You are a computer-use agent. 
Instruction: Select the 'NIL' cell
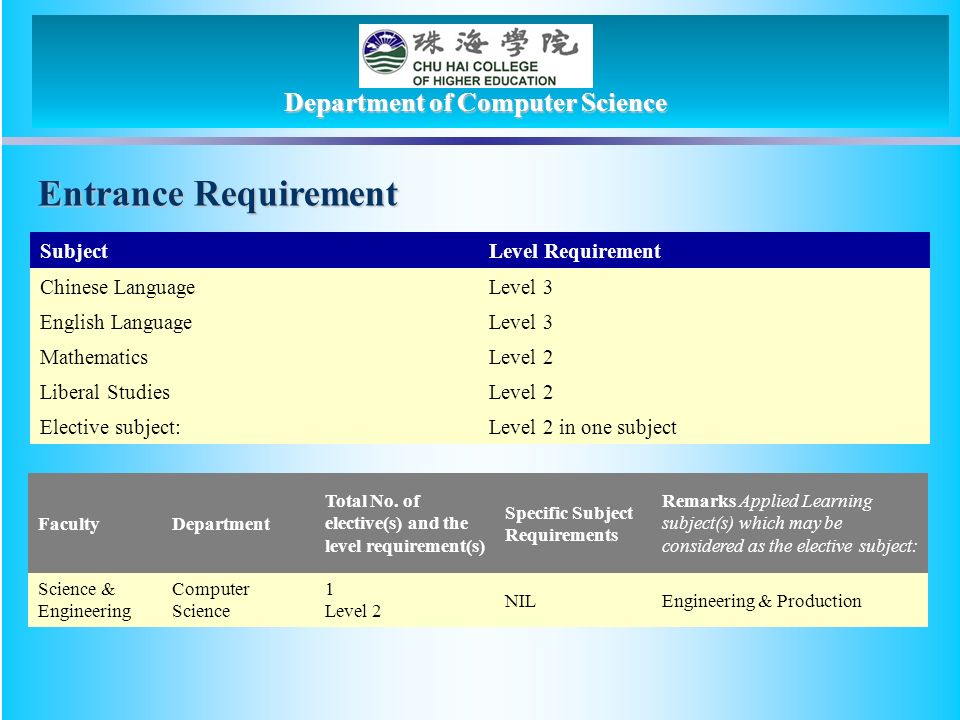point(520,601)
